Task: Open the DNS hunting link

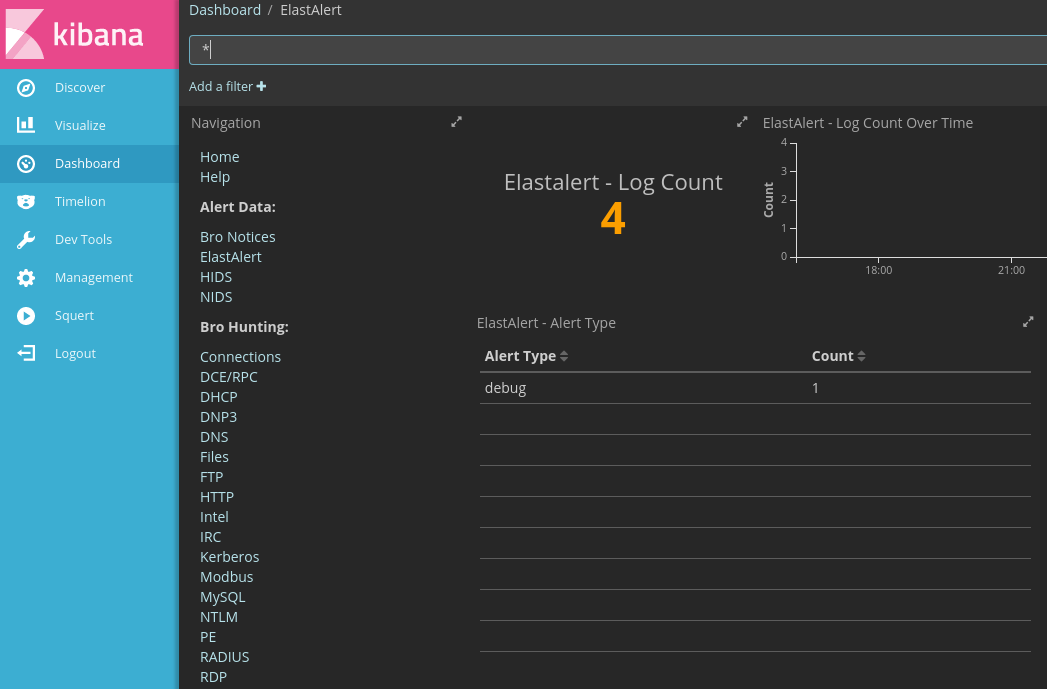Action: (x=214, y=437)
